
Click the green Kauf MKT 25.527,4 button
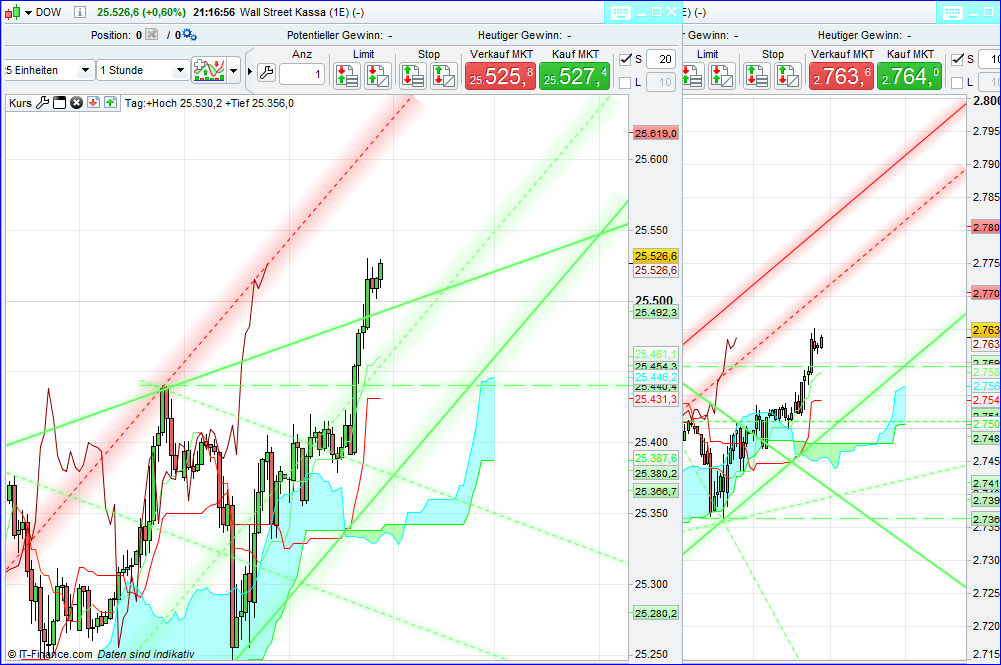pos(575,75)
